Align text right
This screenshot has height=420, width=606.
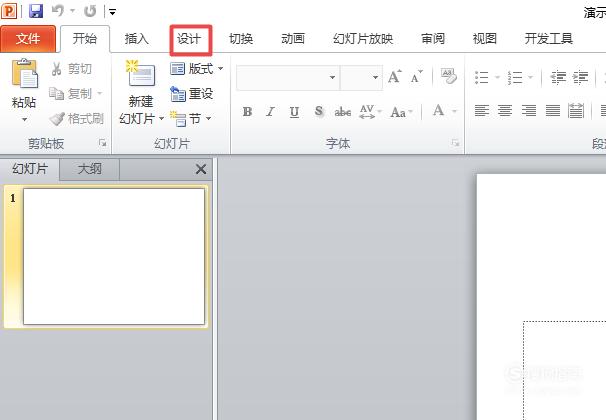(x=529, y=111)
